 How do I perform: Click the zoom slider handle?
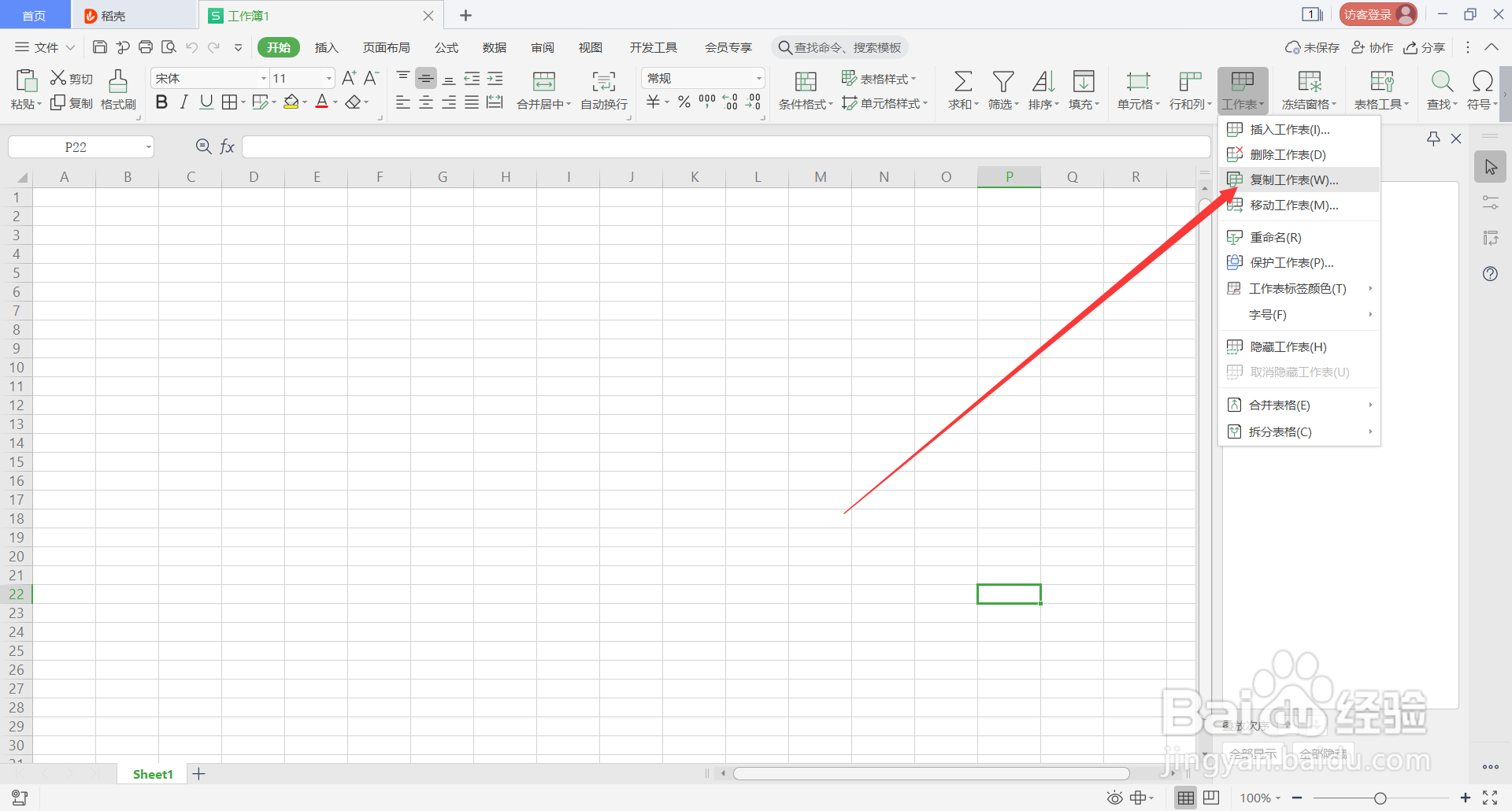point(1380,798)
